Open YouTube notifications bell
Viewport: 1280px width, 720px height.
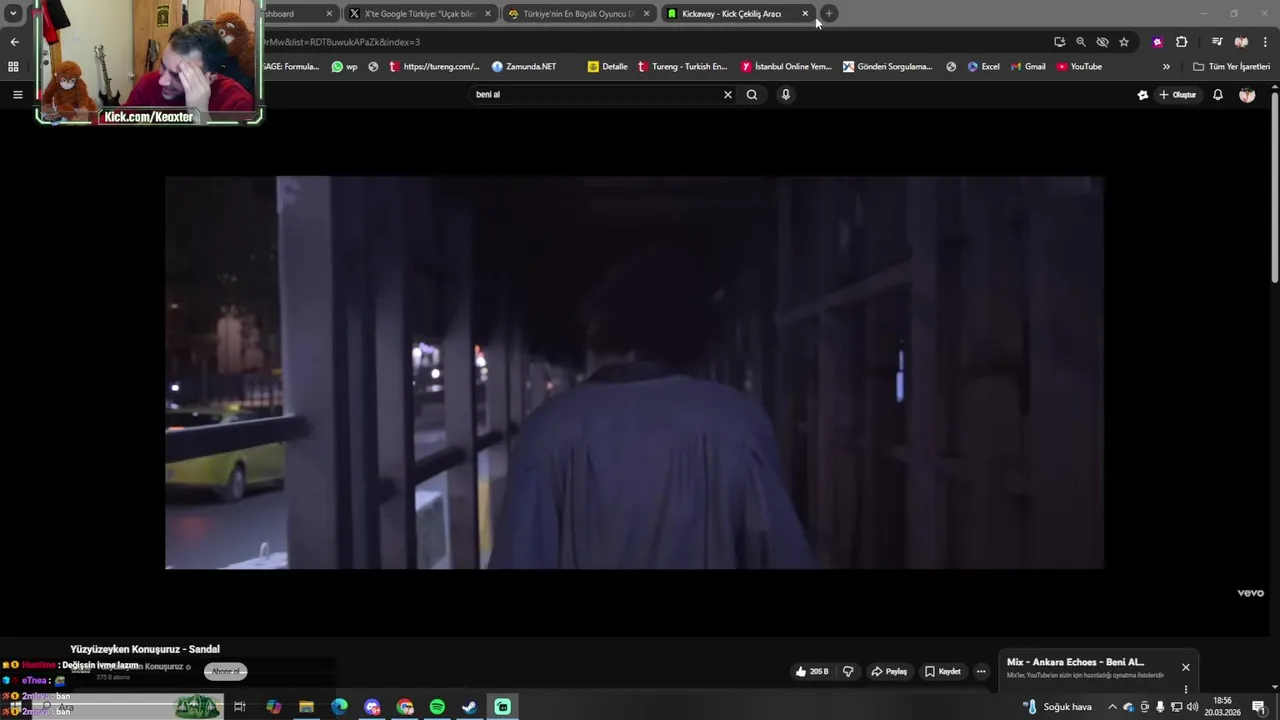[1218, 94]
